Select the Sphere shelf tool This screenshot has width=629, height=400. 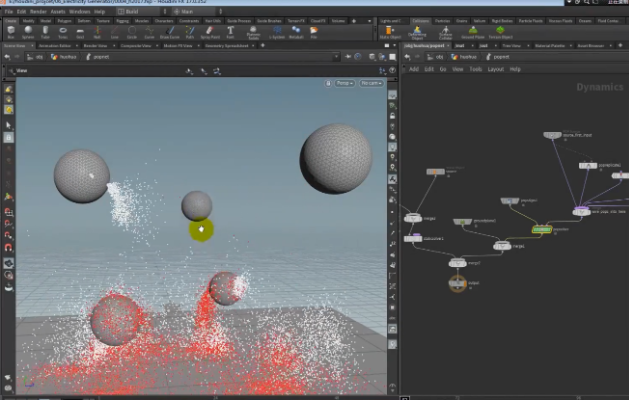point(27,33)
